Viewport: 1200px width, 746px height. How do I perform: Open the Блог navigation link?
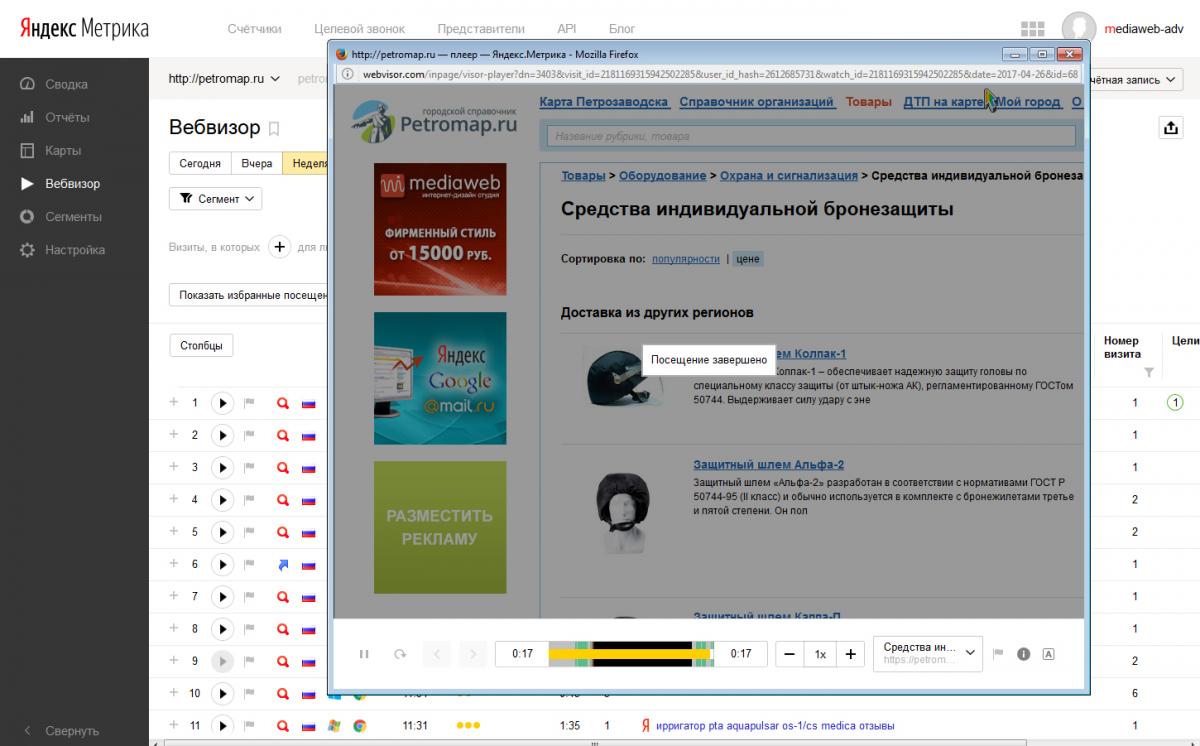point(622,29)
